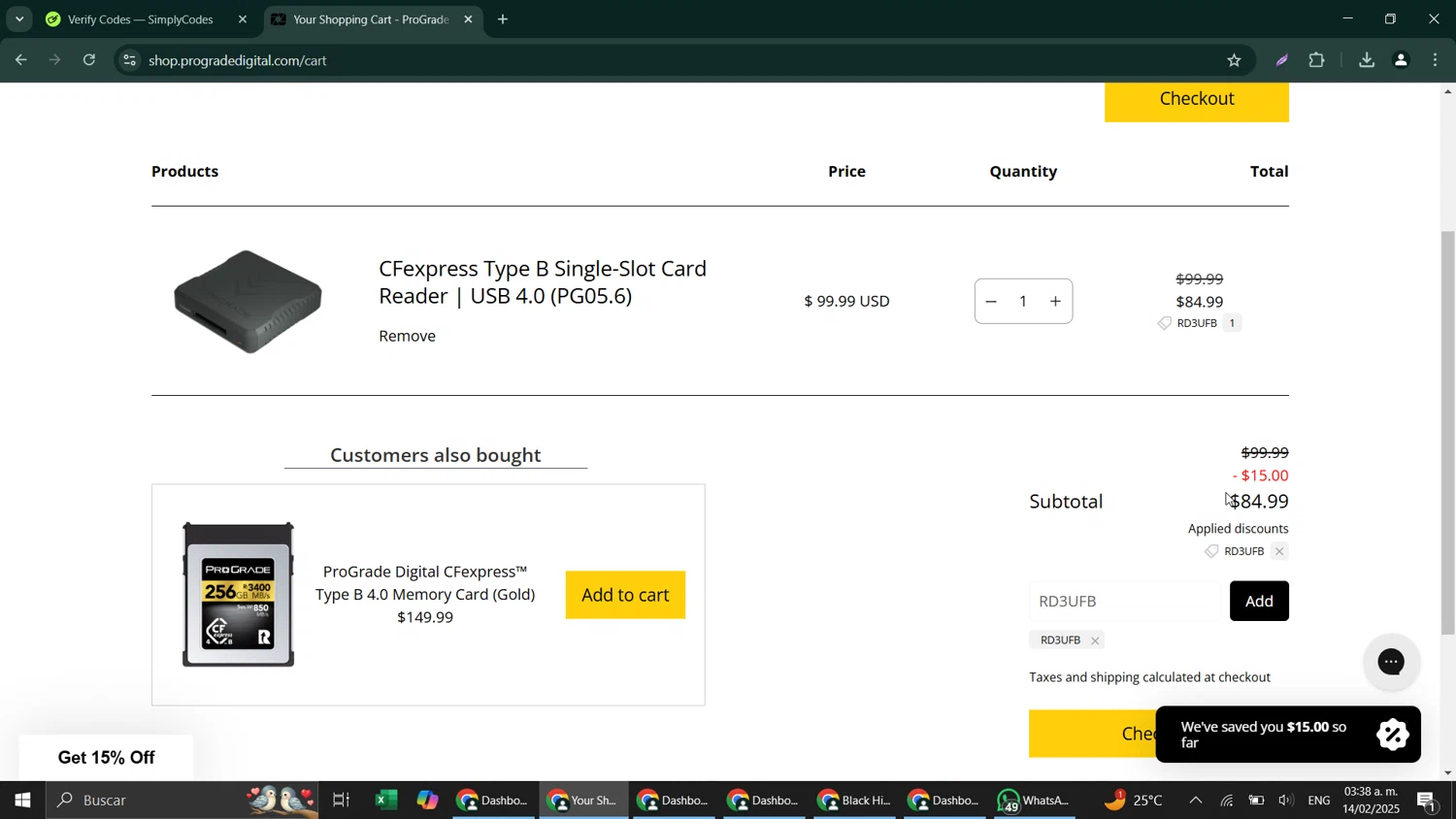Decrease card reader quantity with minus
This screenshot has width=1456, height=819.
click(x=991, y=302)
